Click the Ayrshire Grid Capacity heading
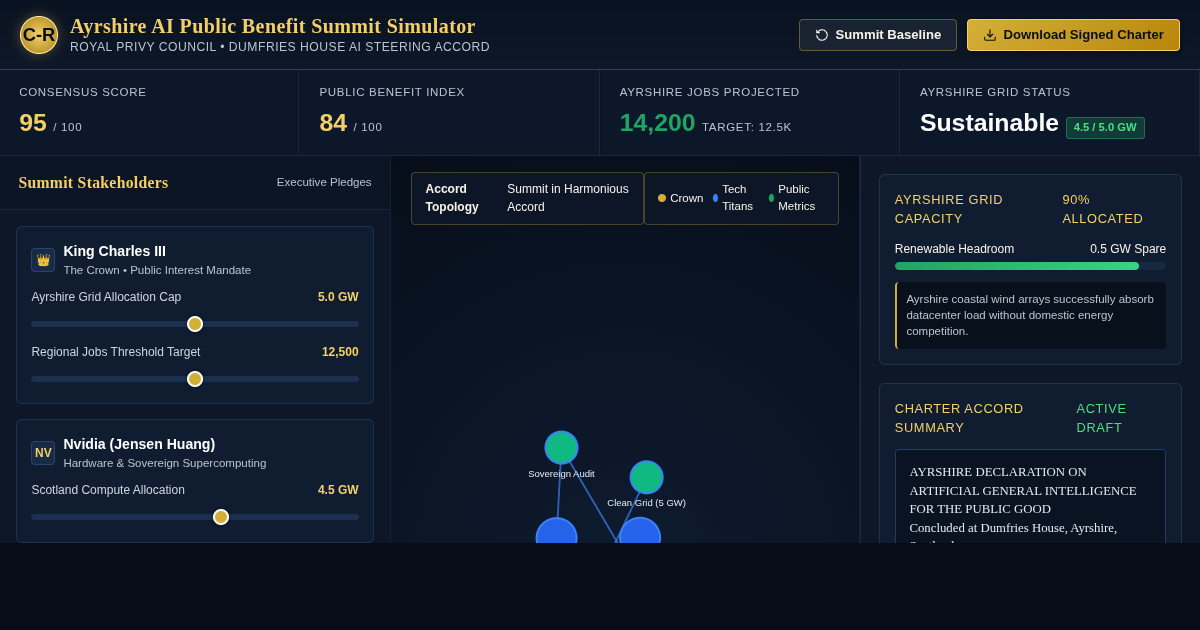1200x630 pixels. (x=949, y=209)
